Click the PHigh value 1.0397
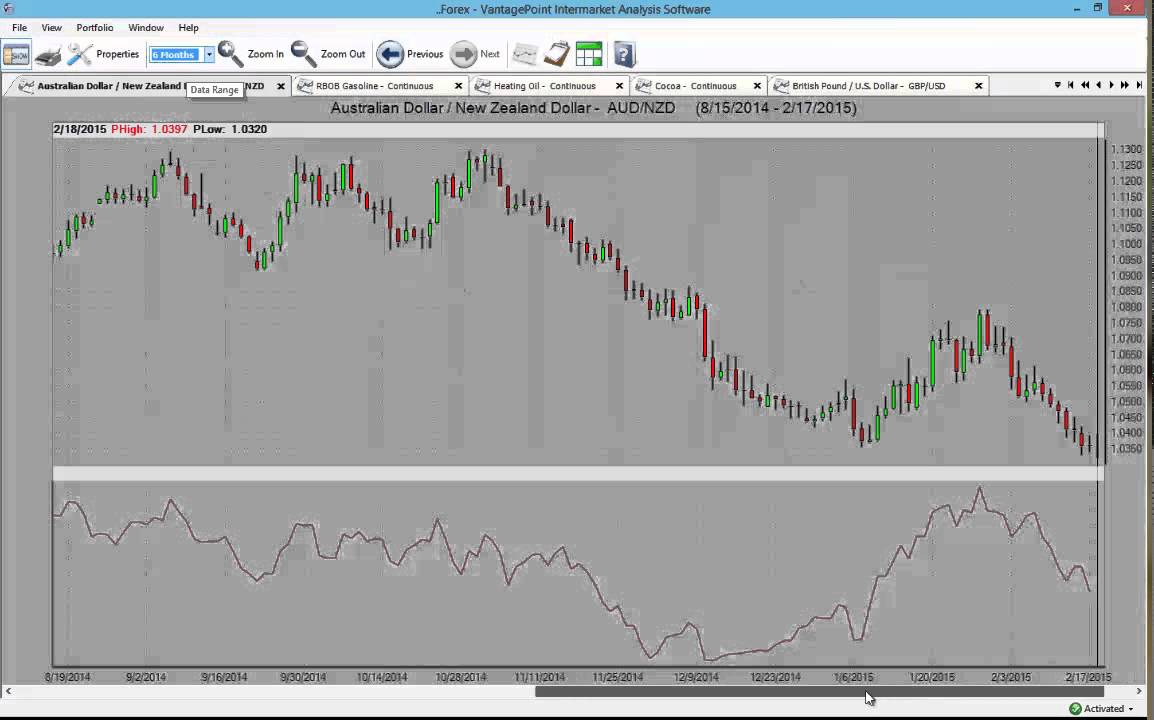The width and height of the screenshot is (1154, 720). [x=169, y=130]
